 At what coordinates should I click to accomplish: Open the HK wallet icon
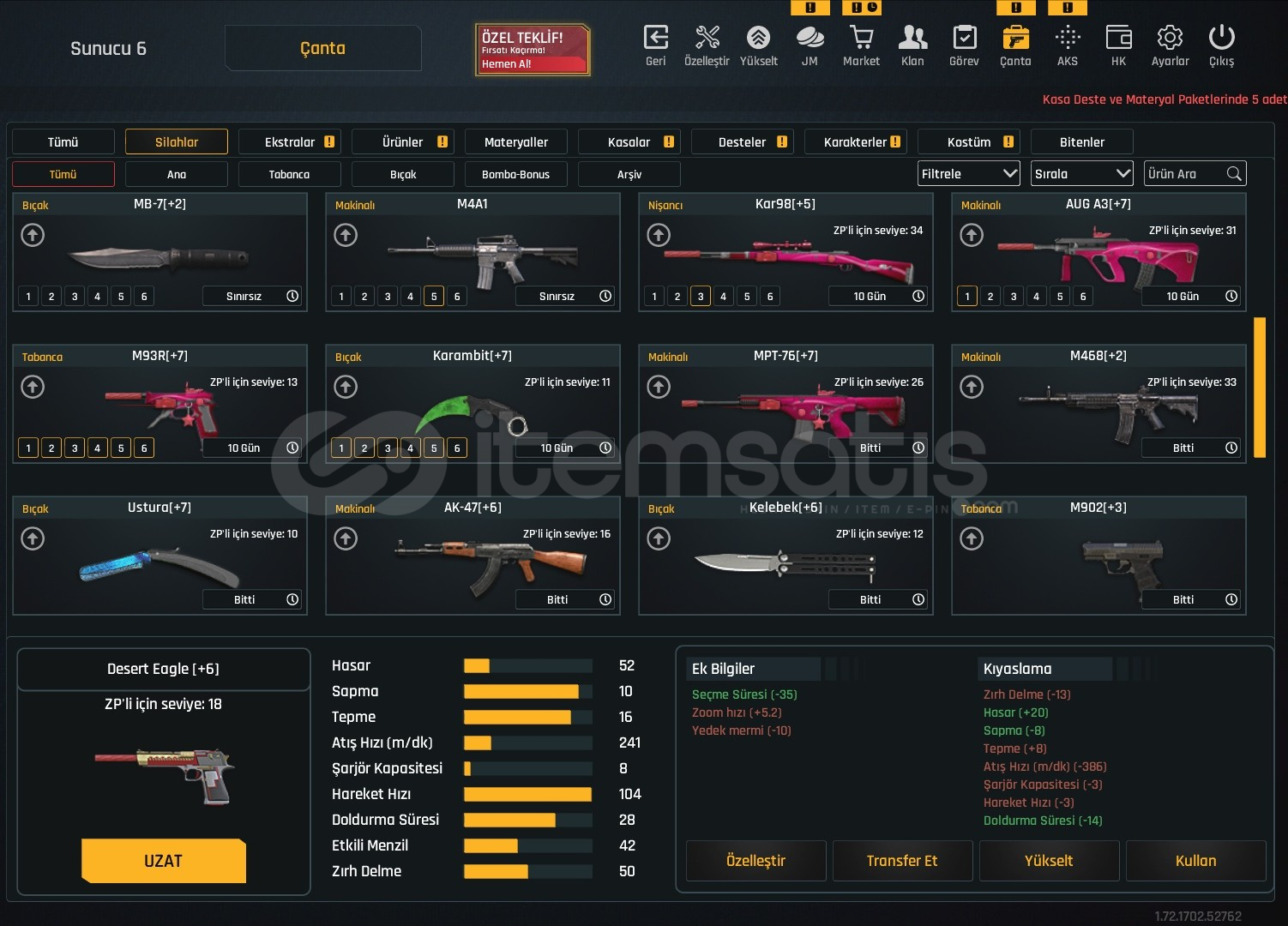[1118, 38]
